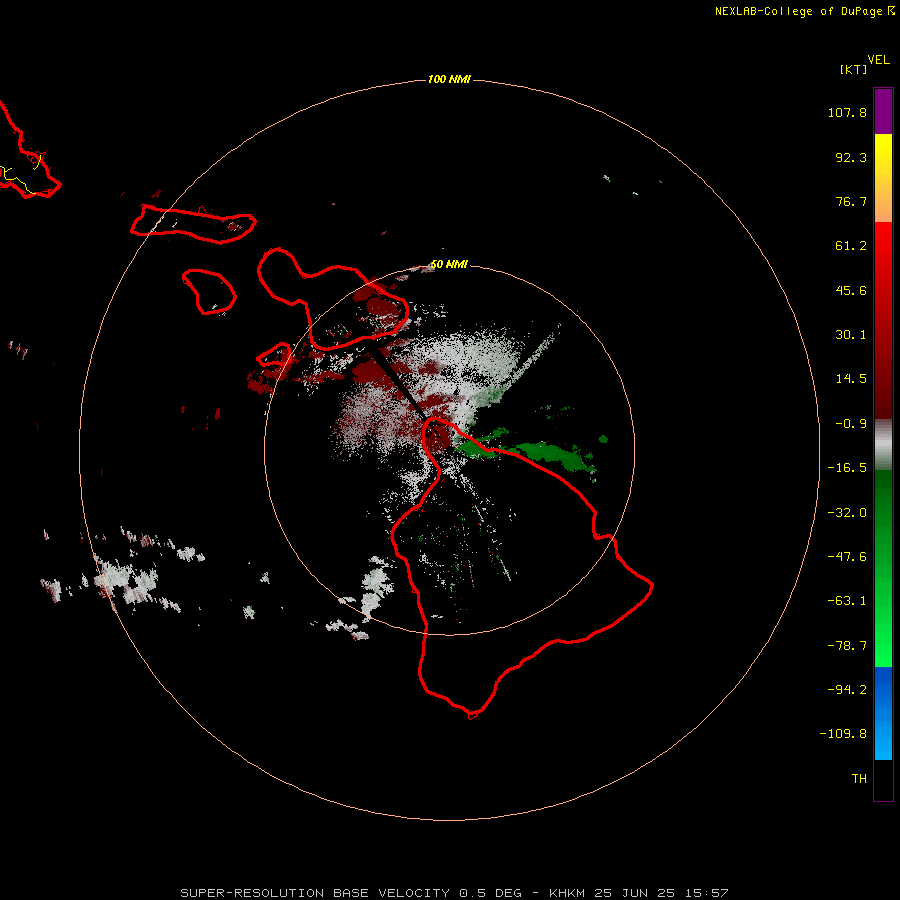Click the TH legend label
Image resolution: width=900 pixels, height=900 pixels.
(859, 778)
